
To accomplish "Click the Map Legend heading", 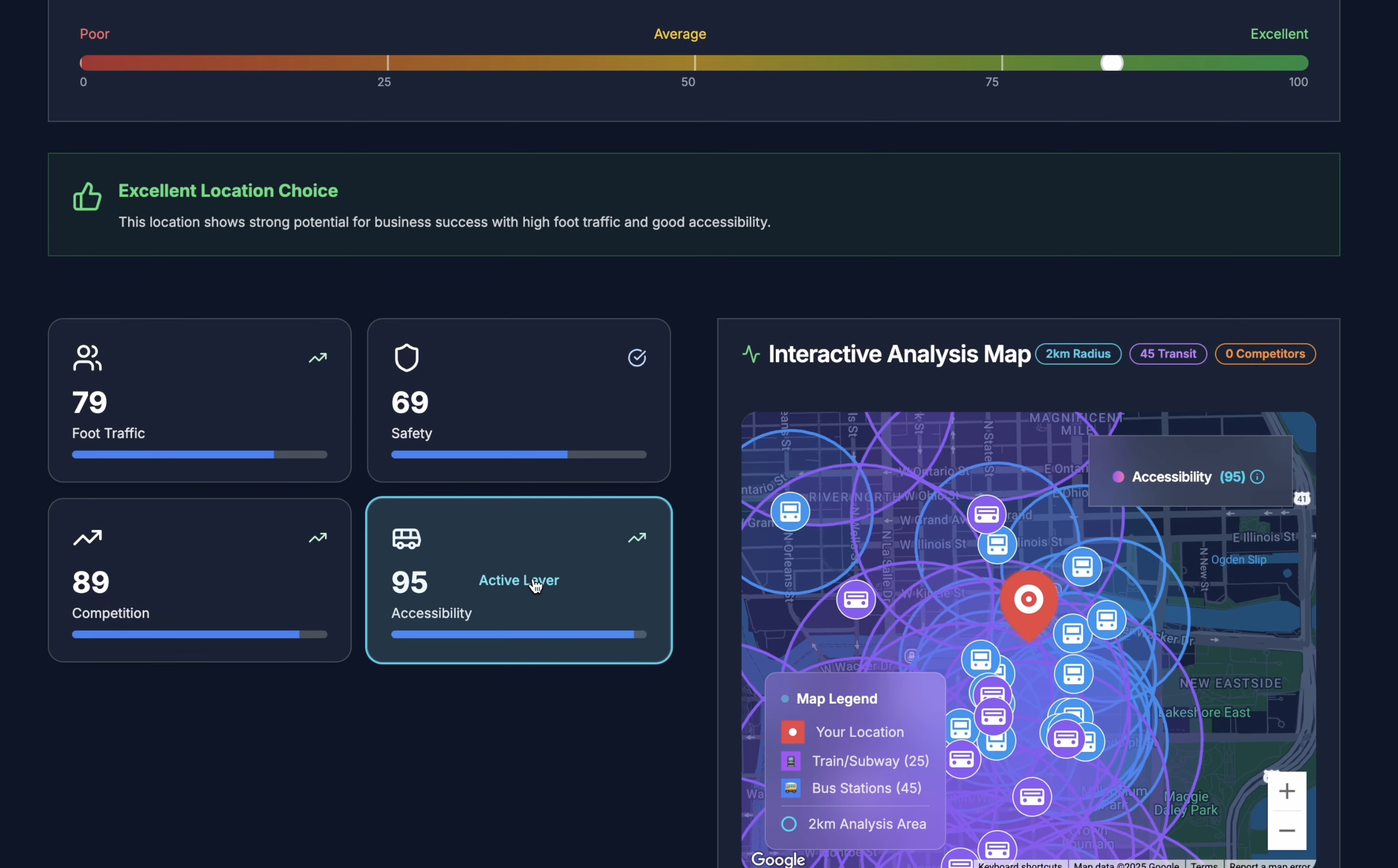I will (x=837, y=699).
